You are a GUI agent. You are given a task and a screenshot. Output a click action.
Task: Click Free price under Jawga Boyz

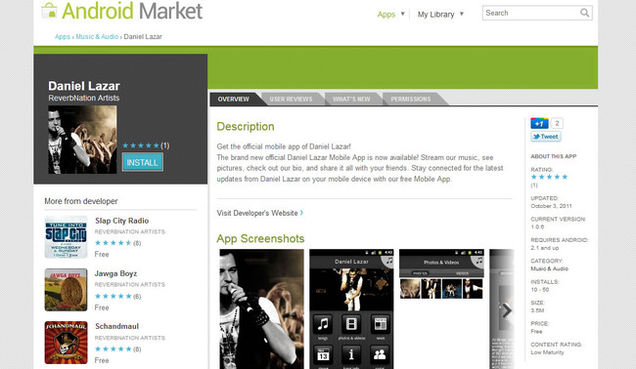point(102,307)
